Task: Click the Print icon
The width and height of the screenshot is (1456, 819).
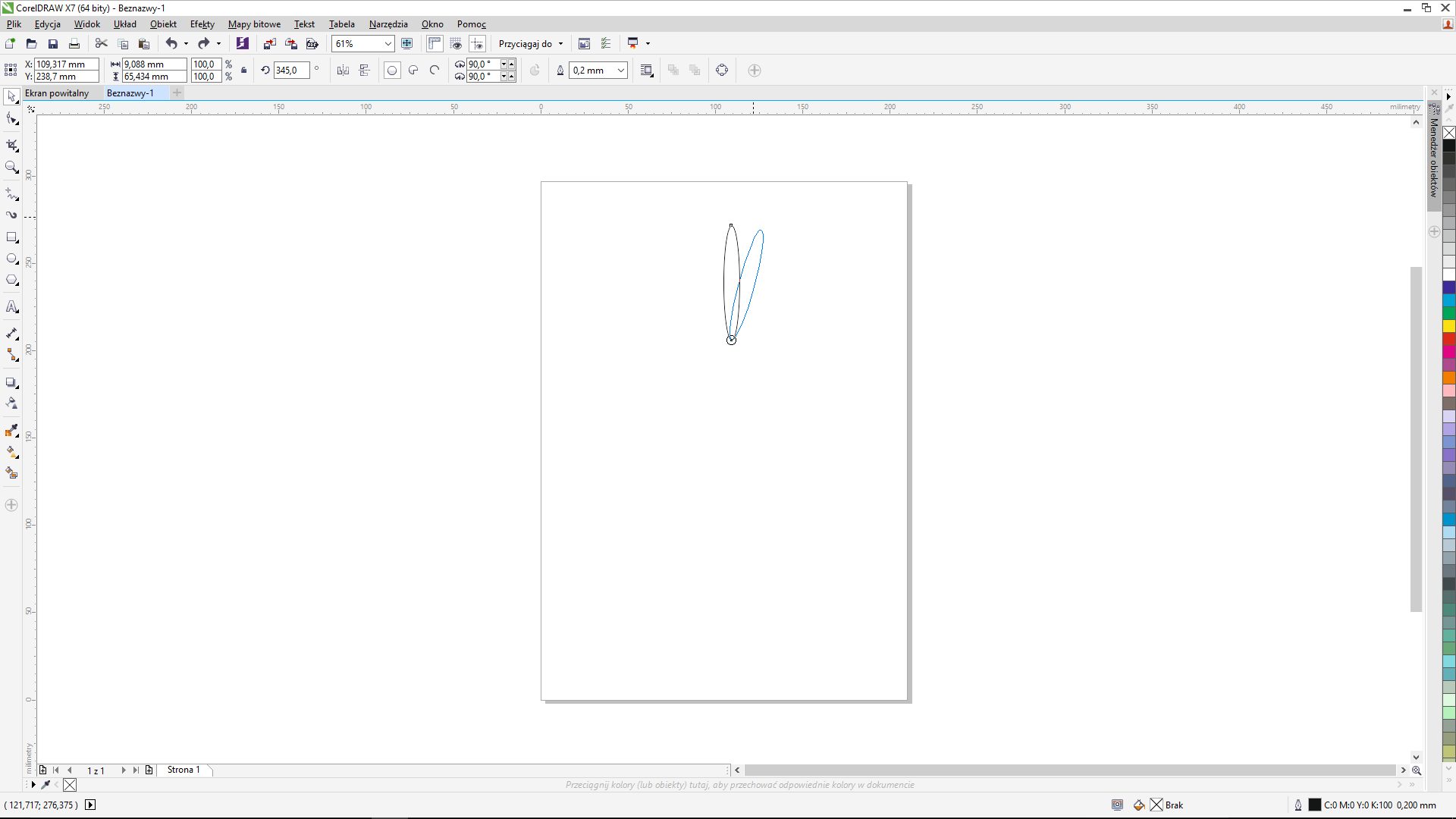Action: coord(74,44)
